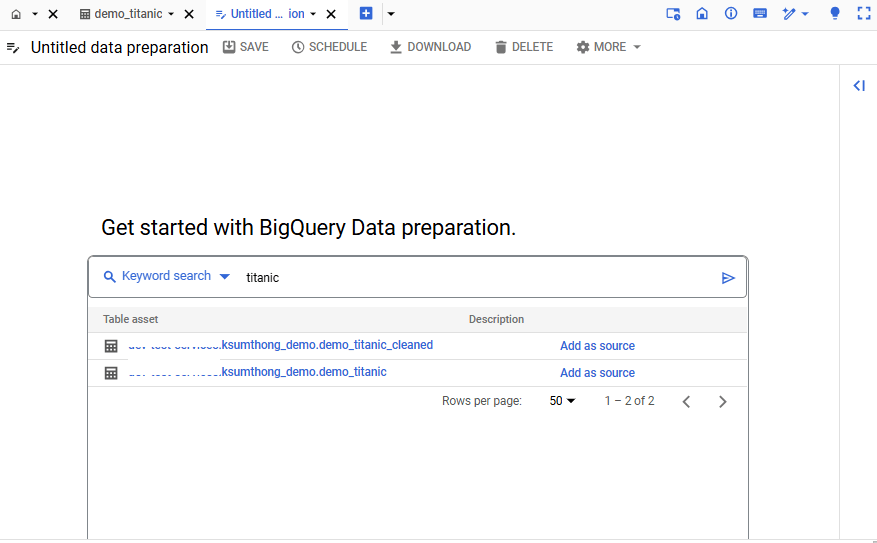Screen dimensions: 877x543
Task: Click the lightbulb icon in top bar
Action: click(835, 14)
